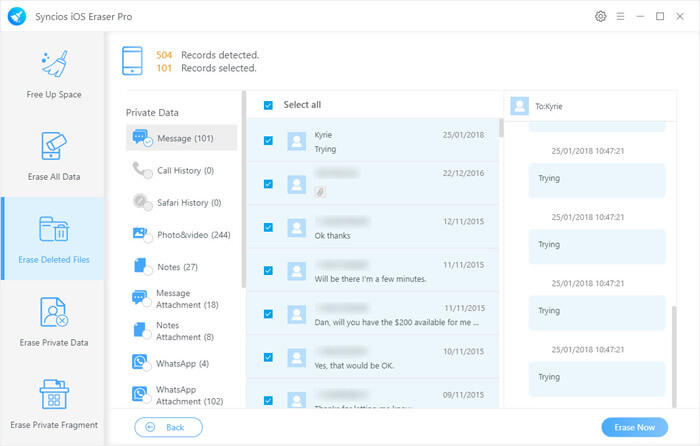Select Photo&video category icon
Viewport: 700px width, 446px height.
pos(140,234)
